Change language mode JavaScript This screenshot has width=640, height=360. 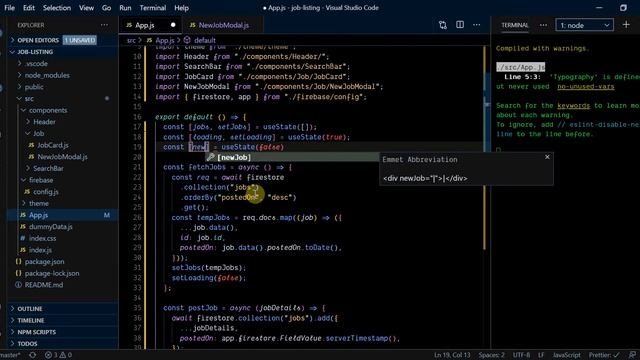(566, 355)
